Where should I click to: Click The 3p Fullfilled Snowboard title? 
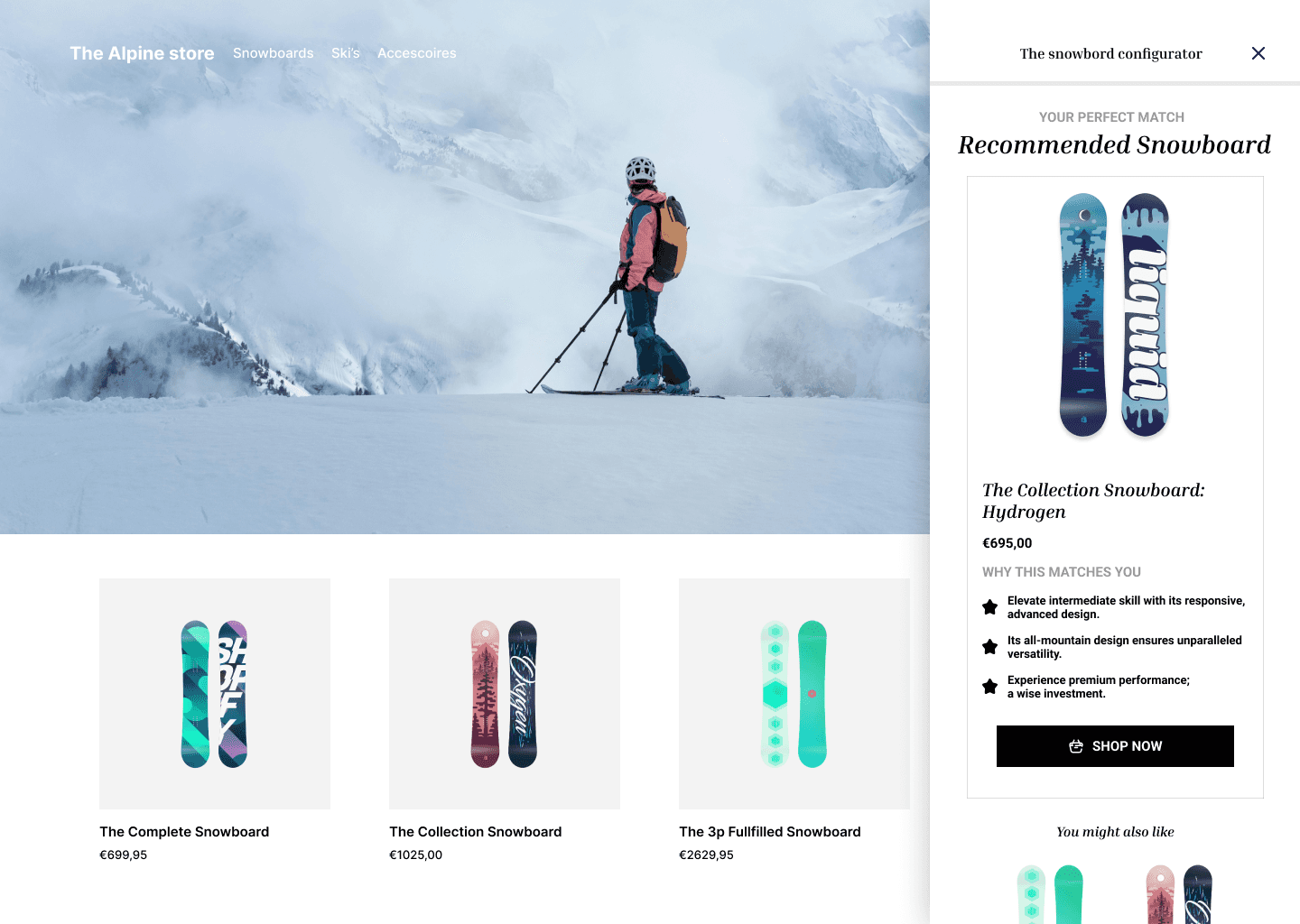pos(770,832)
